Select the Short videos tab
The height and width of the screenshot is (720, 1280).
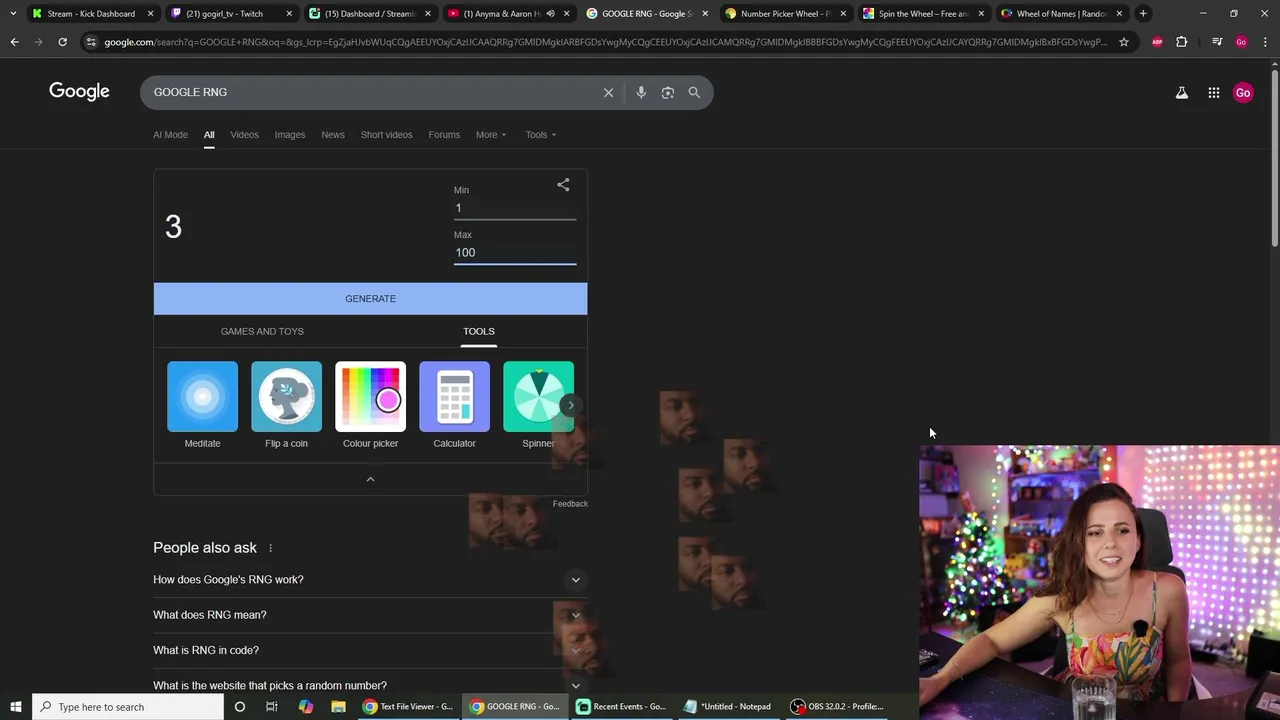click(386, 135)
